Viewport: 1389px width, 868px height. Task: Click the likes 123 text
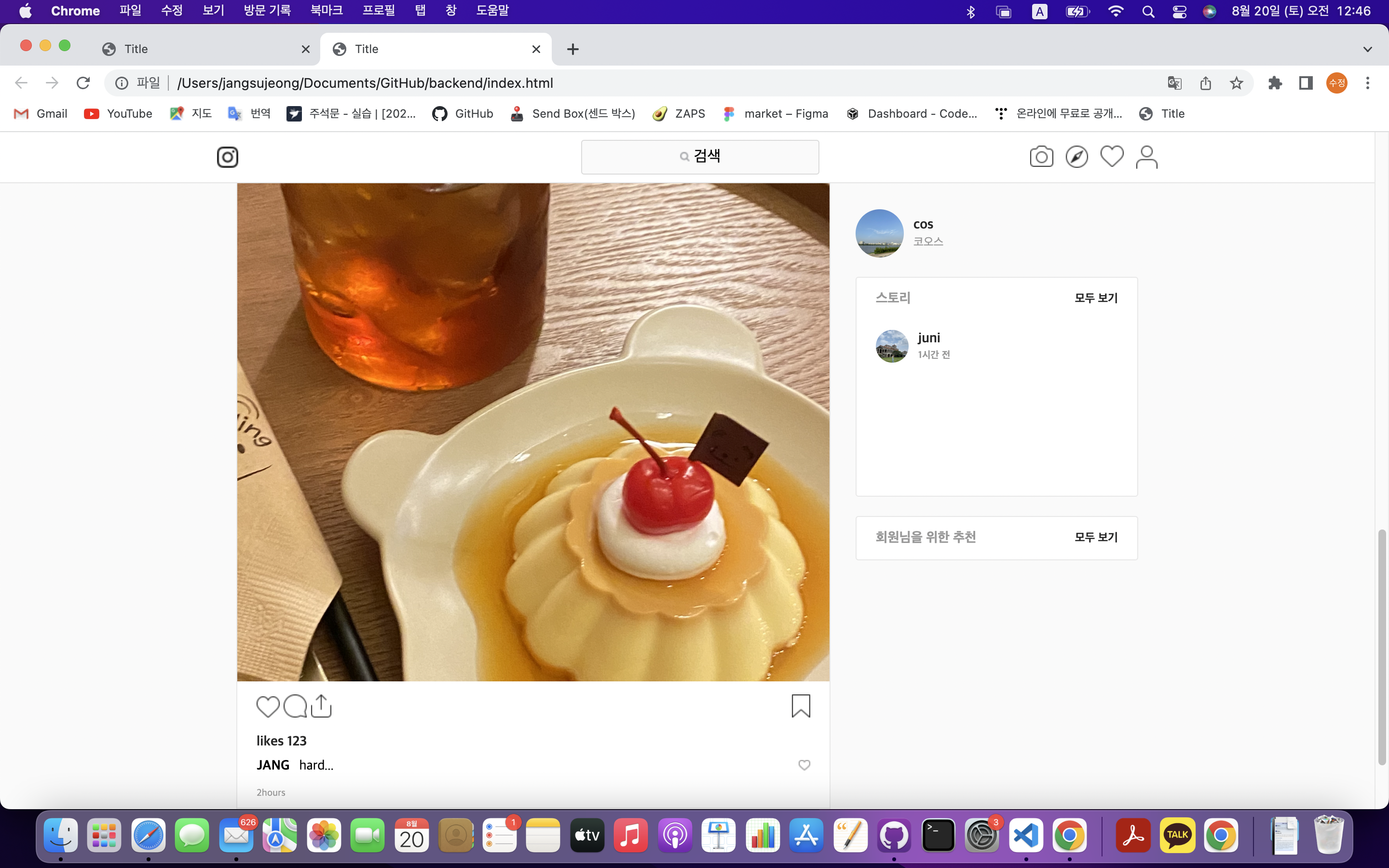(281, 741)
